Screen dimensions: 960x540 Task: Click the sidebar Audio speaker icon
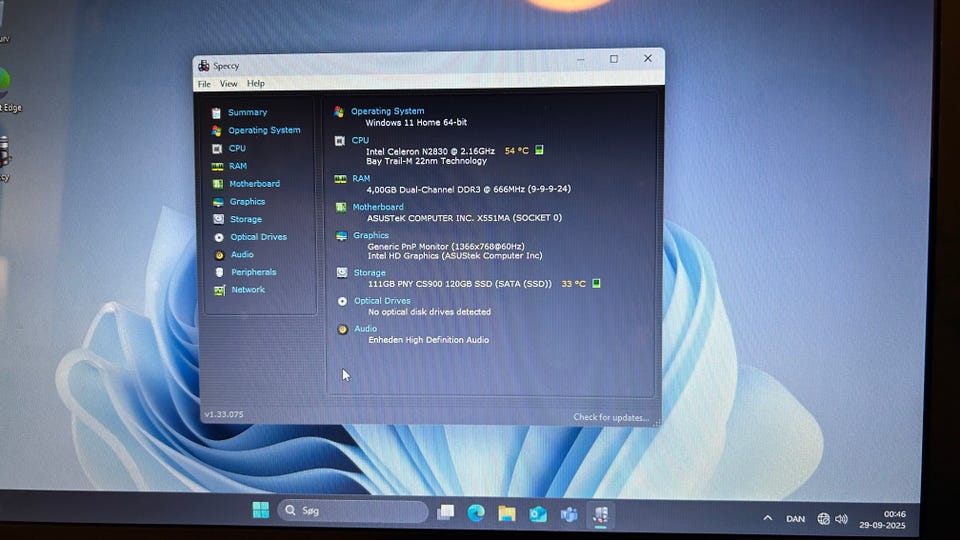tap(219, 255)
